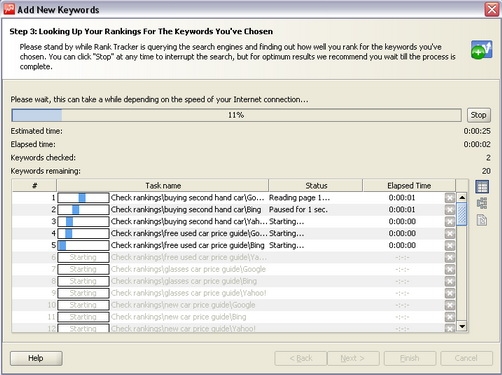This screenshot has width=502, height=375.
Task: Click the Estimated time value 0:00:25
Action: coord(477,131)
